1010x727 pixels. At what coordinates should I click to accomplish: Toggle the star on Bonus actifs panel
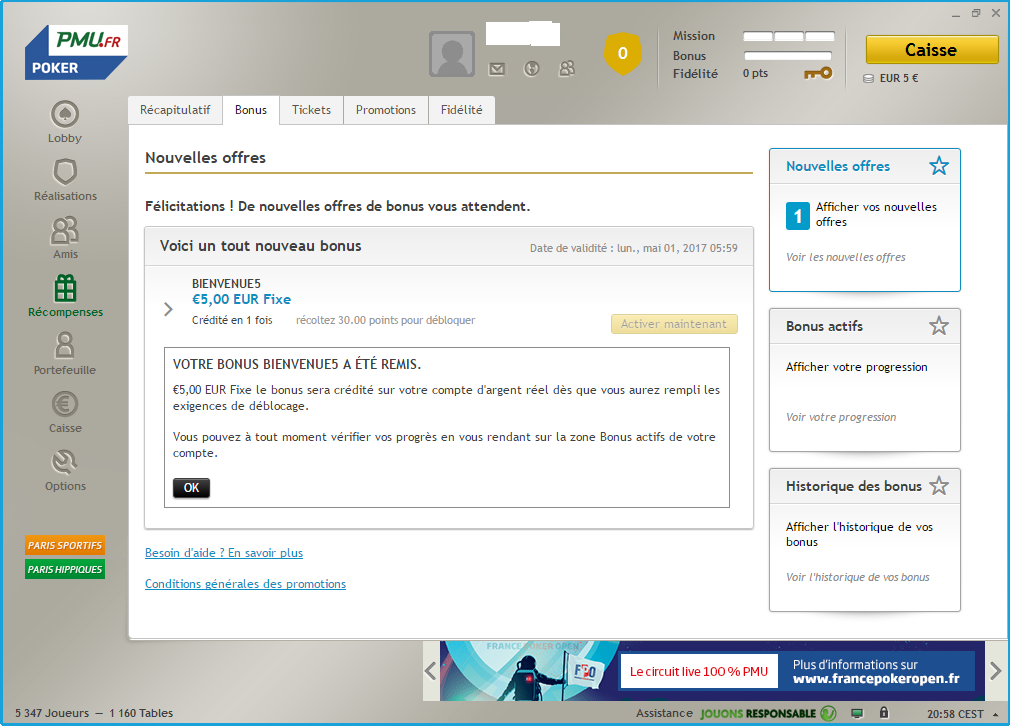coord(938,326)
